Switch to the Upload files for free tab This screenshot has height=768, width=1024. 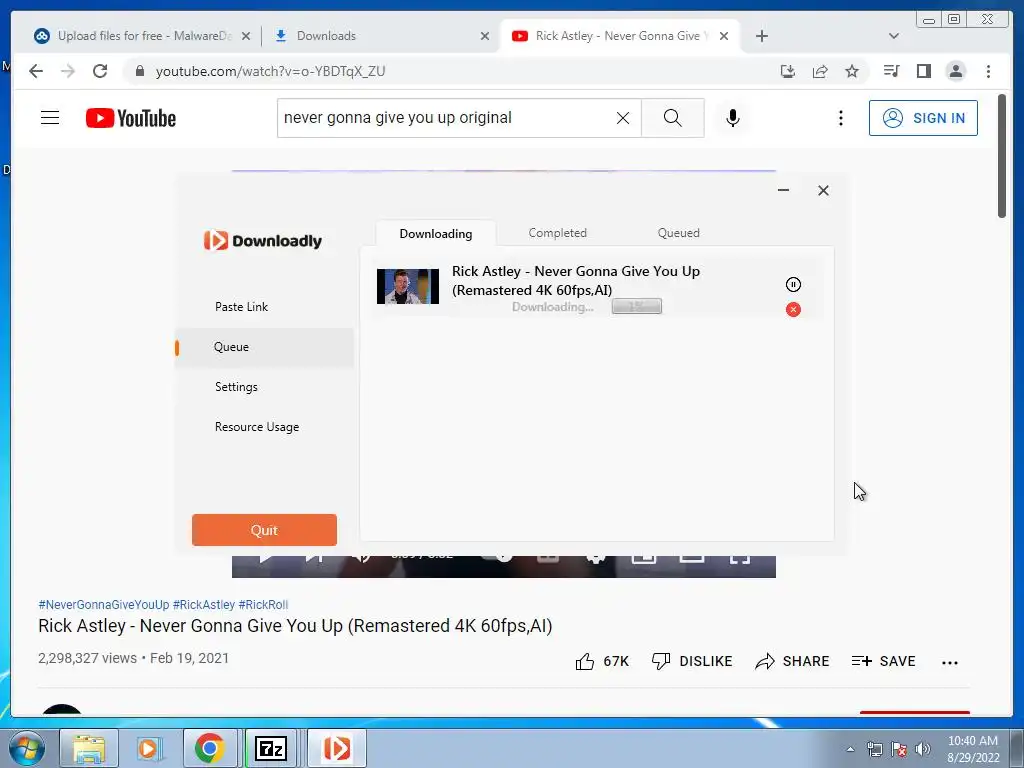(x=142, y=36)
